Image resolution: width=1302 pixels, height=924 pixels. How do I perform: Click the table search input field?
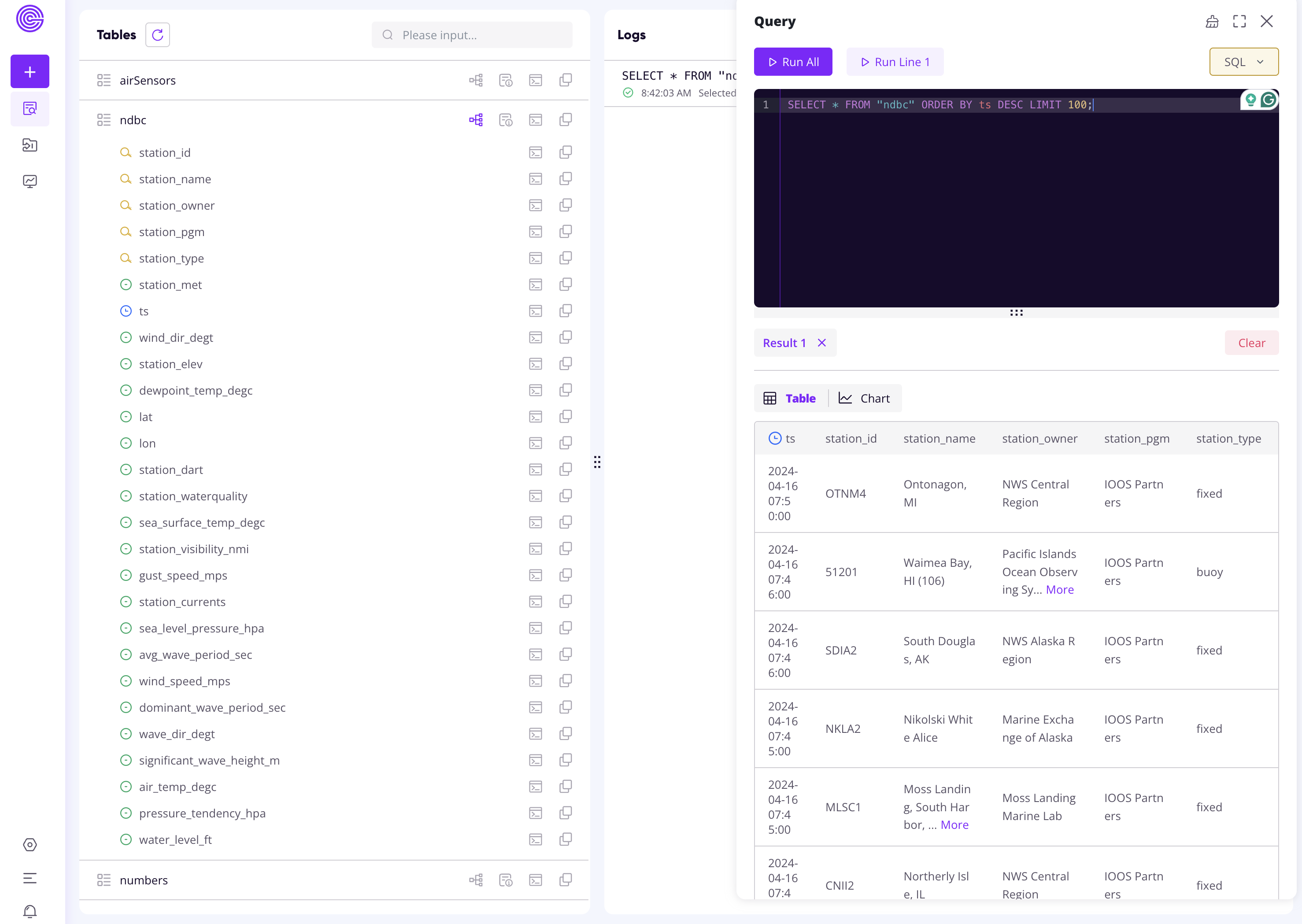[472, 35]
